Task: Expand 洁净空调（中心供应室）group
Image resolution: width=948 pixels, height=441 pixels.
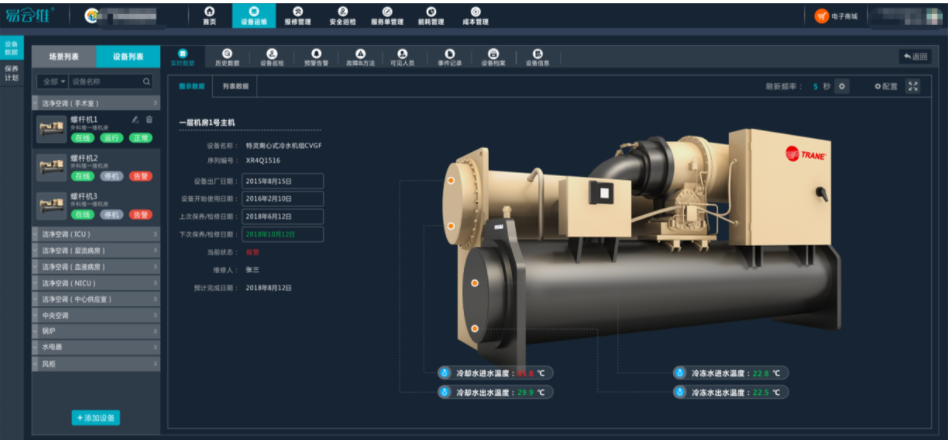Action: pyautogui.click(x=96, y=299)
